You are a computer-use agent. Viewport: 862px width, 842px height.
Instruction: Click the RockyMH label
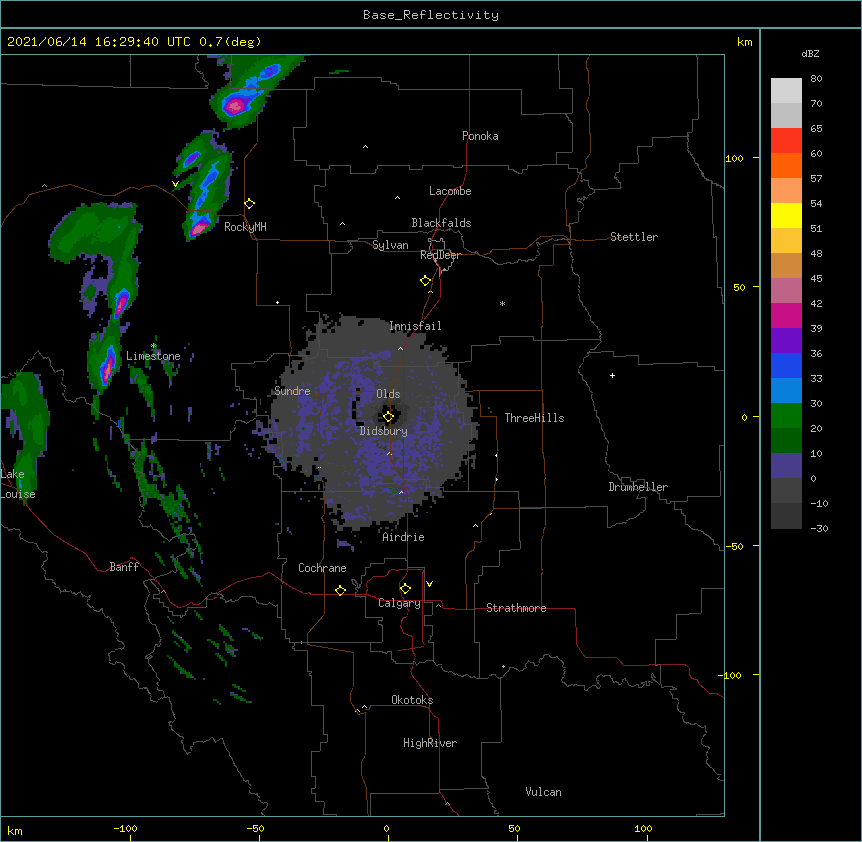coord(245,227)
